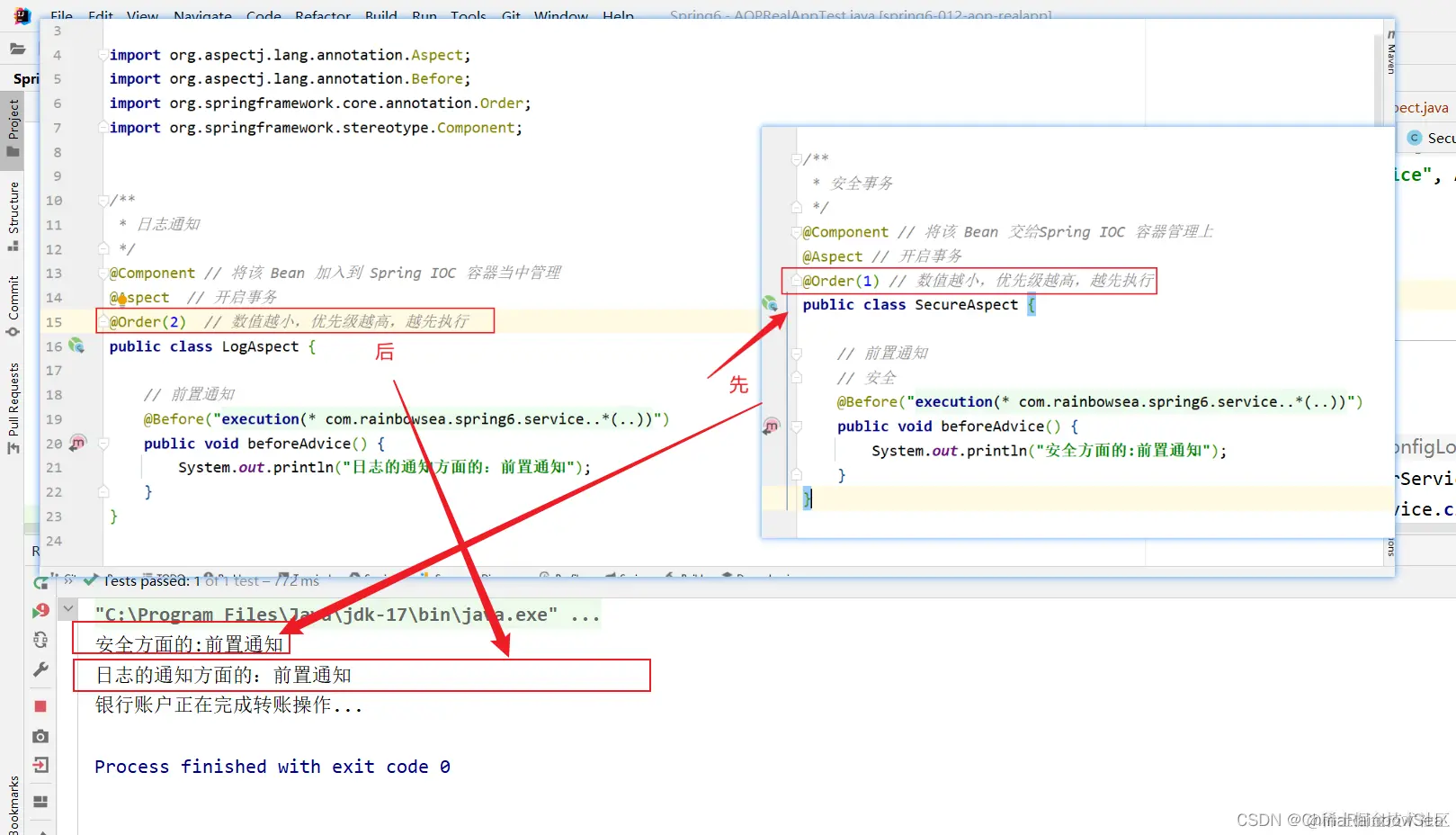Fold beforeAdvice method in LogAspect line 20

pyautogui.click(x=103, y=444)
